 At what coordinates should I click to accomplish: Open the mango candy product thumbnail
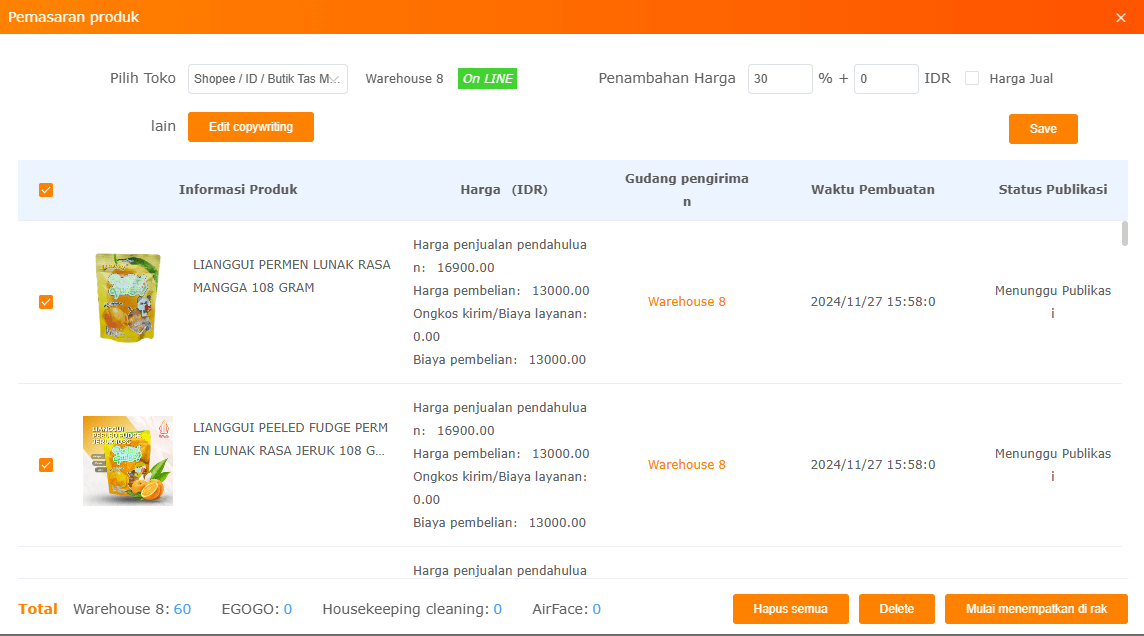click(128, 297)
